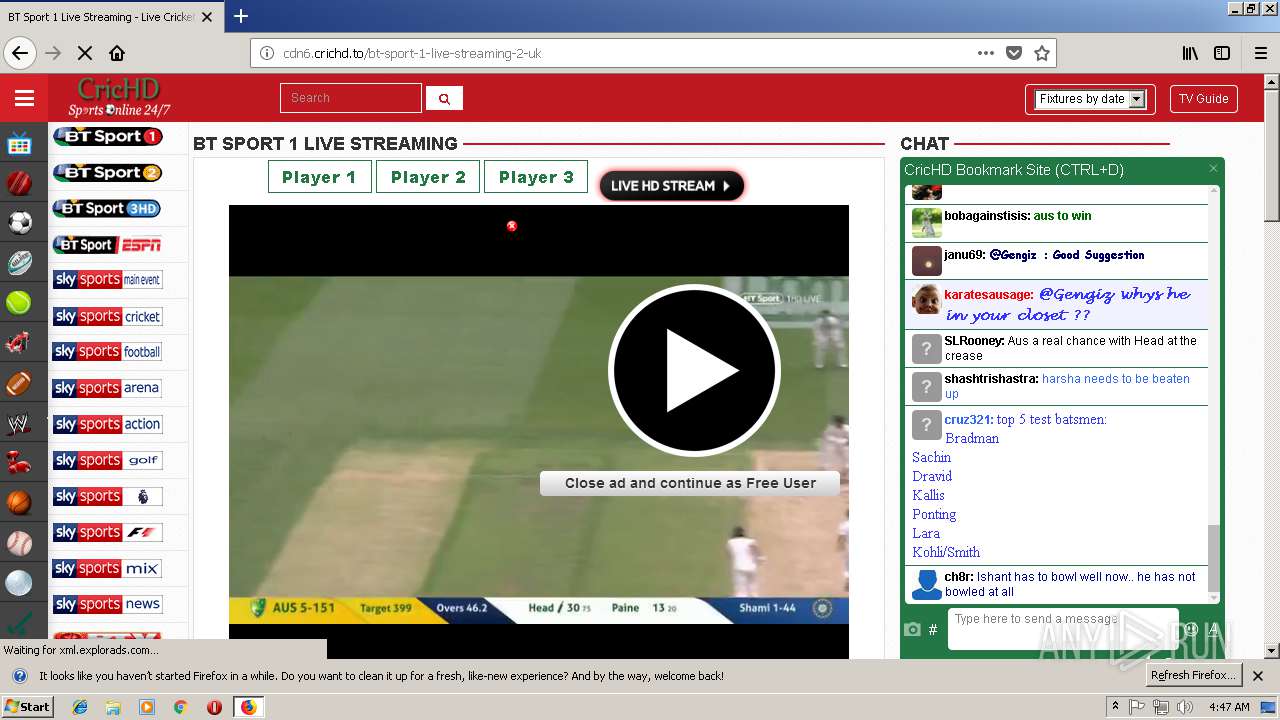Viewport: 1280px width, 720px height.
Task: Click the taskbar volume speaker icon
Action: tap(1184, 707)
